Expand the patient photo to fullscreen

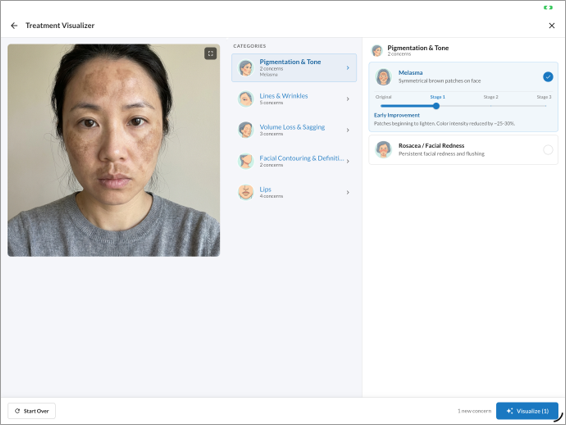point(210,54)
